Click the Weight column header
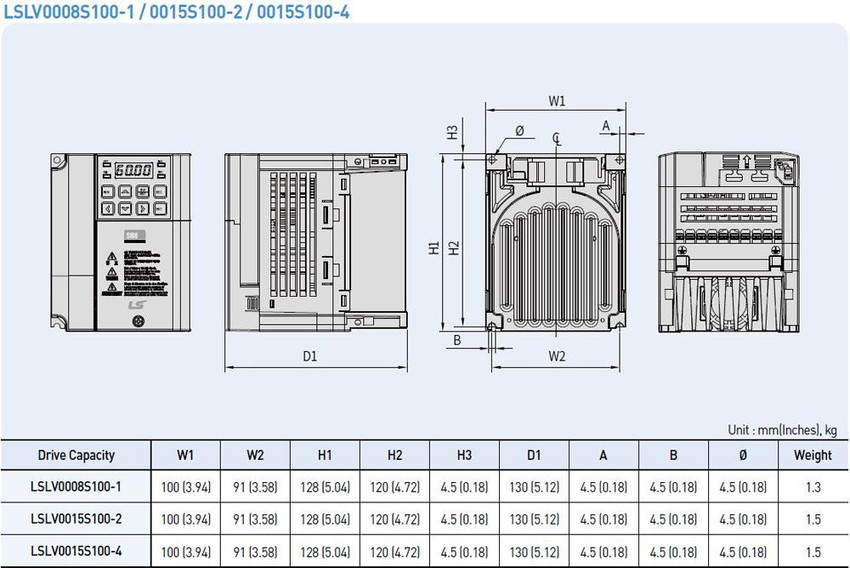The image size is (850, 568). coord(813,455)
